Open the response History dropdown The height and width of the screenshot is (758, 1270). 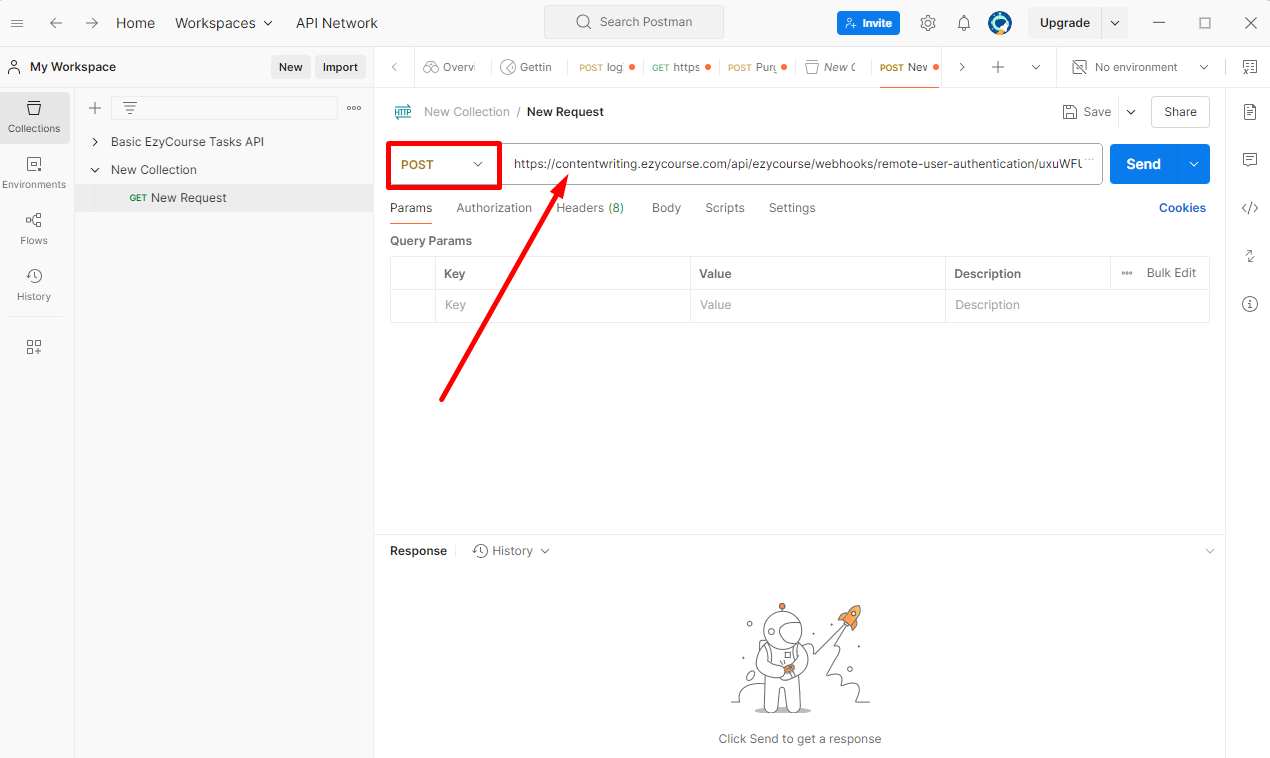pos(511,551)
